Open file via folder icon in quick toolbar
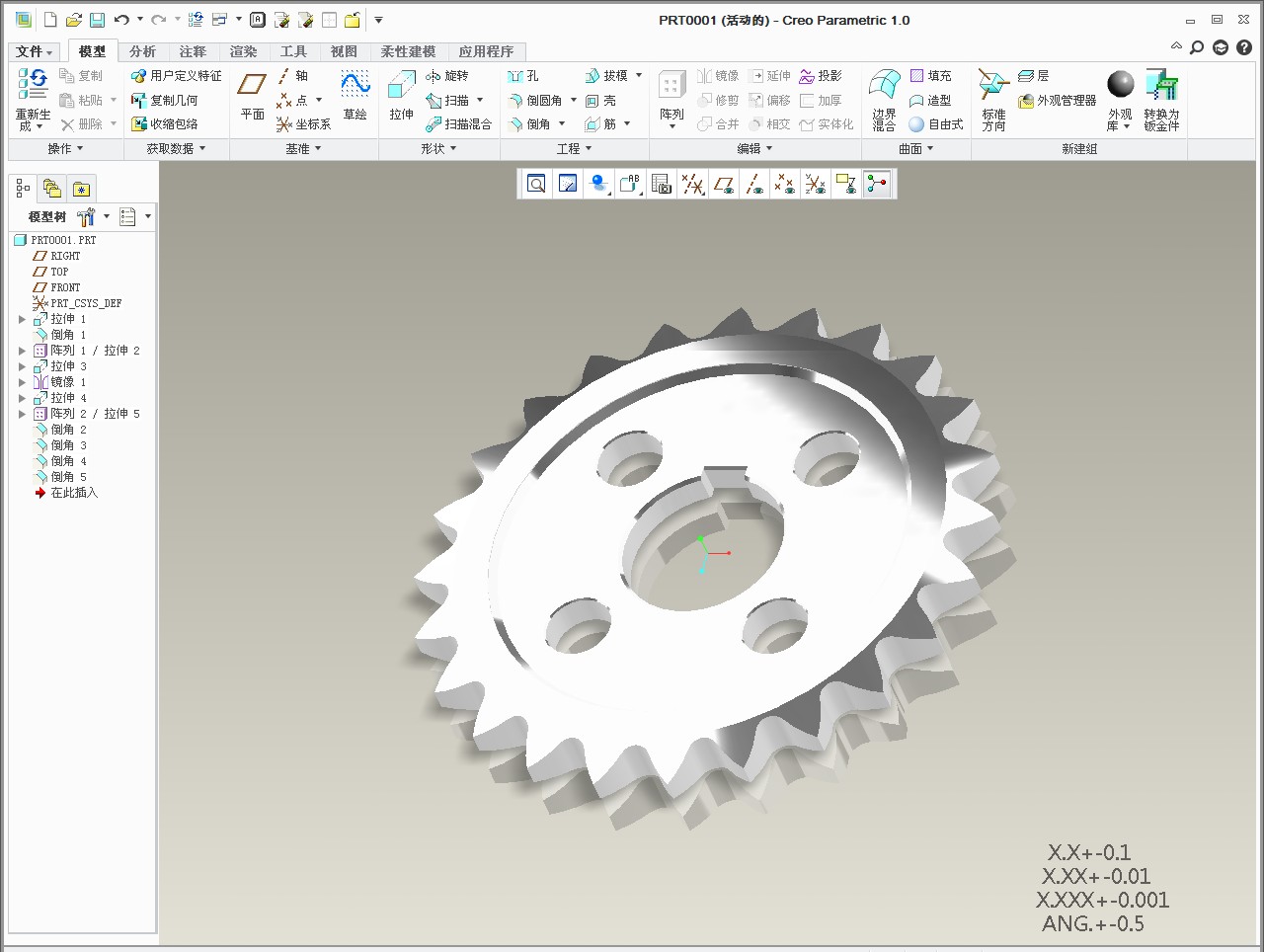The width and height of the screenshot is (1264, 952). click(73, 20)
